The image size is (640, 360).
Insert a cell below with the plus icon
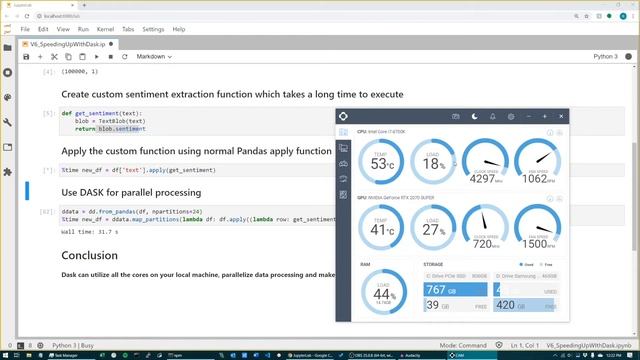(x=40, y=57)
